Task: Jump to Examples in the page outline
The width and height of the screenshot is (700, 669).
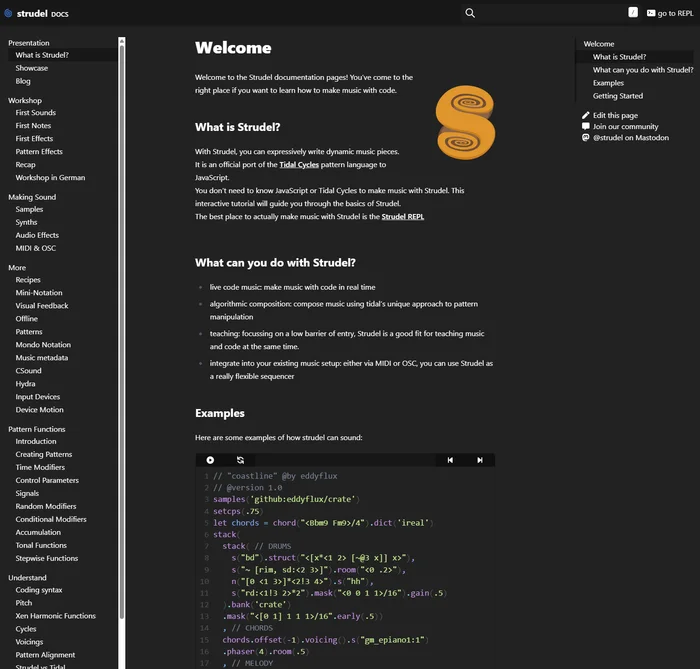Action: click(x=609, y=83)
